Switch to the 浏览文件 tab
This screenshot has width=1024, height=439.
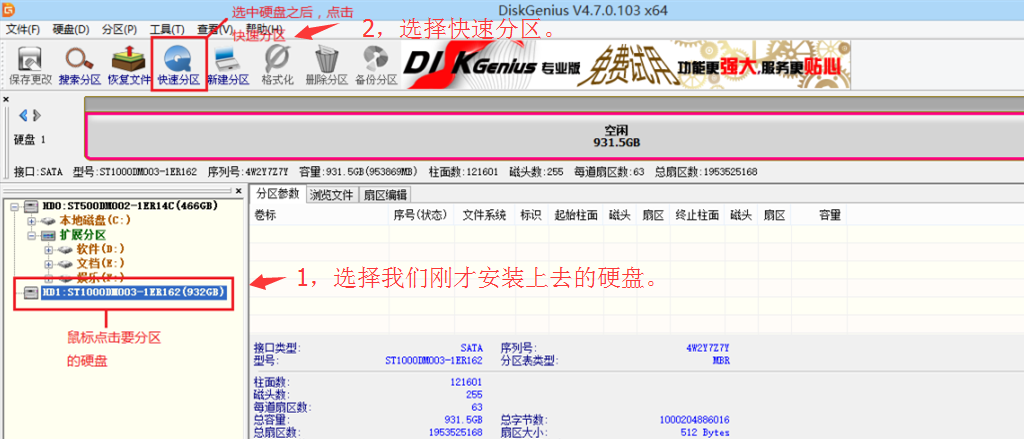pyautogui.click(x=330, y=194)
